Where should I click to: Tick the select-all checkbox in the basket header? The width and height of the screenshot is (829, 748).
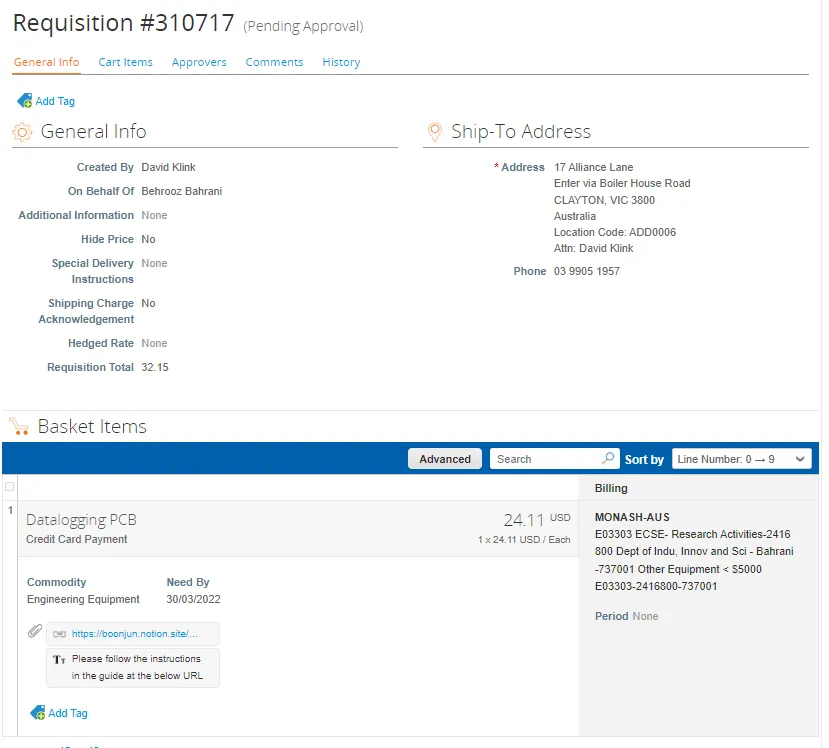(10, 487)
